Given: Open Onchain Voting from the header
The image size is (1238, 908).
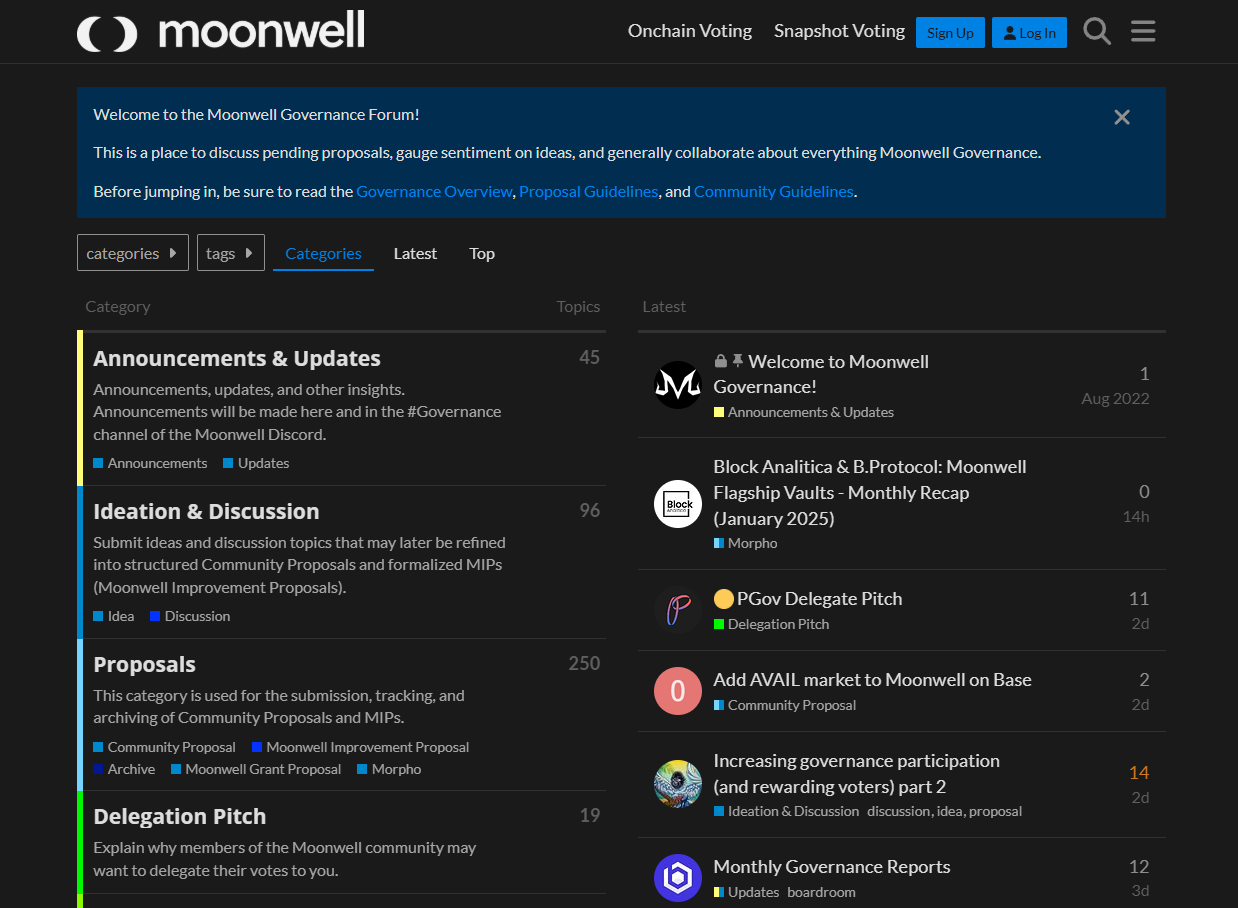Looking at the screenshot, I should click(x=690, y=31).
